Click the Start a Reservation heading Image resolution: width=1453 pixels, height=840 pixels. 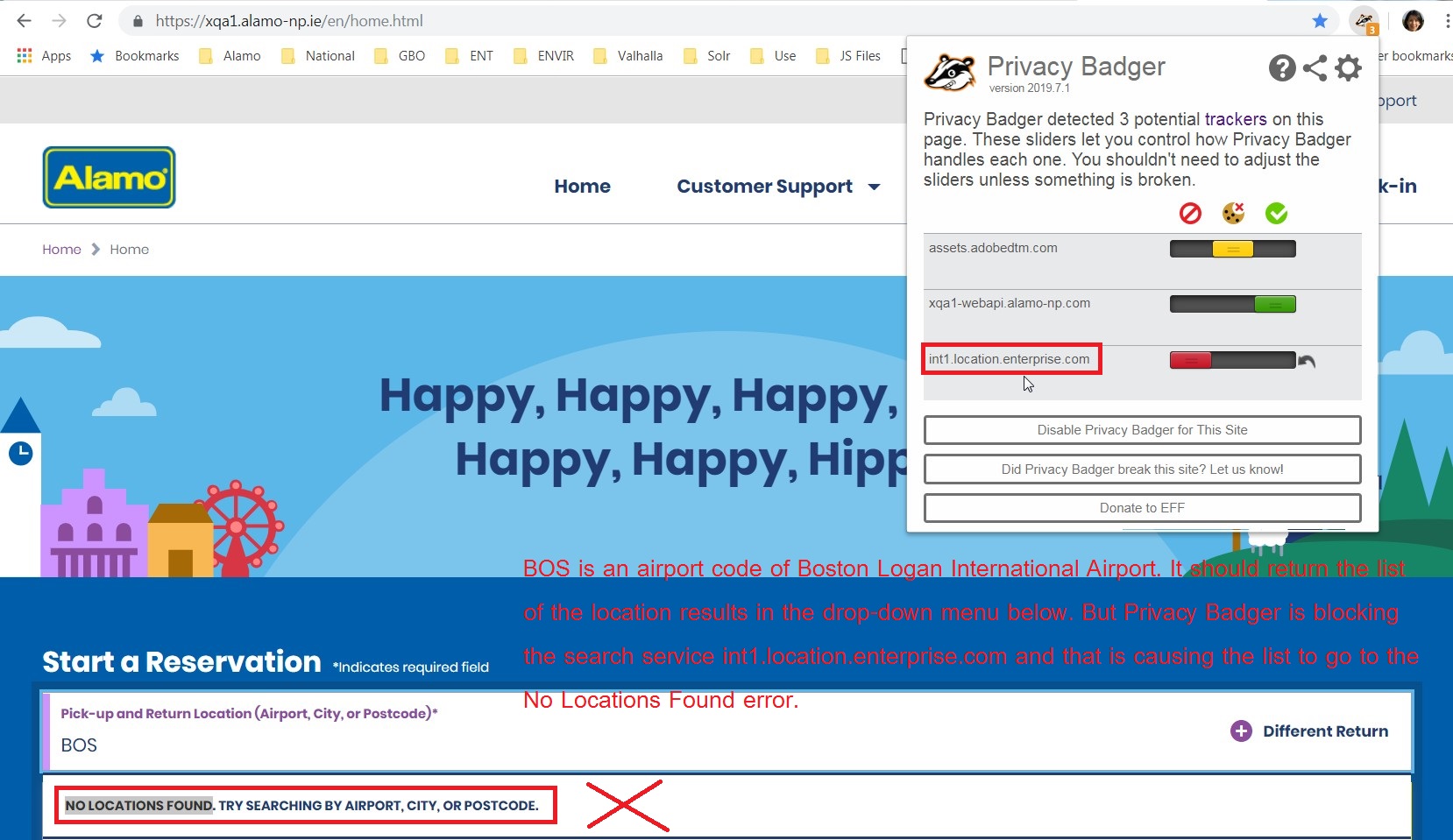click(181, 661)
